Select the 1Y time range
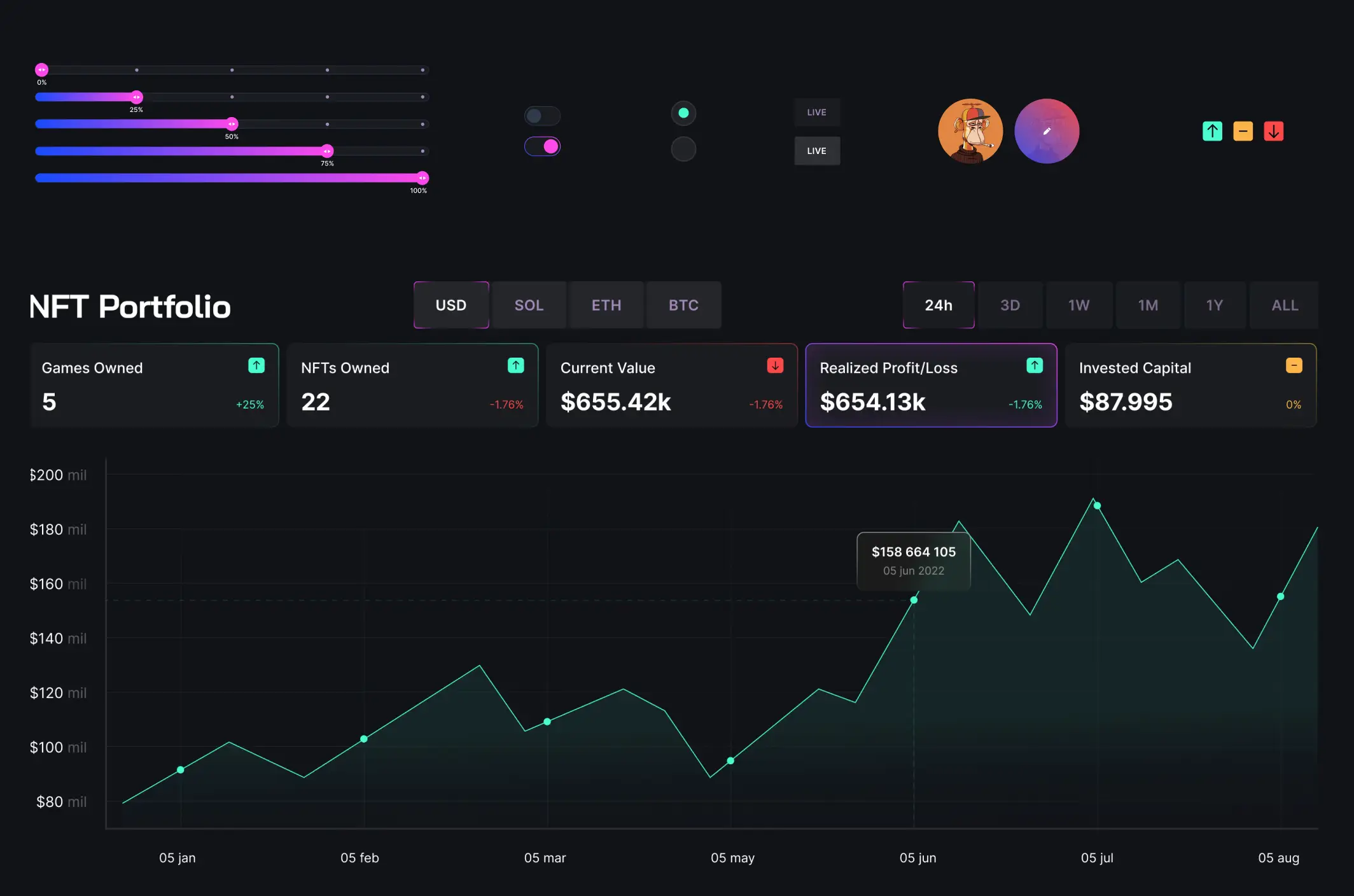This screenshot has width=1354, height=896. coord(1215,305)
